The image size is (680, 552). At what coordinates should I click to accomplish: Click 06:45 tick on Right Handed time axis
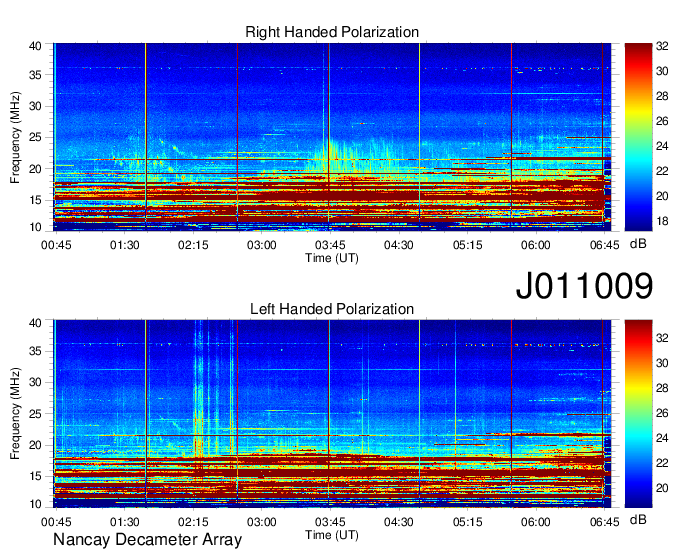605,245
